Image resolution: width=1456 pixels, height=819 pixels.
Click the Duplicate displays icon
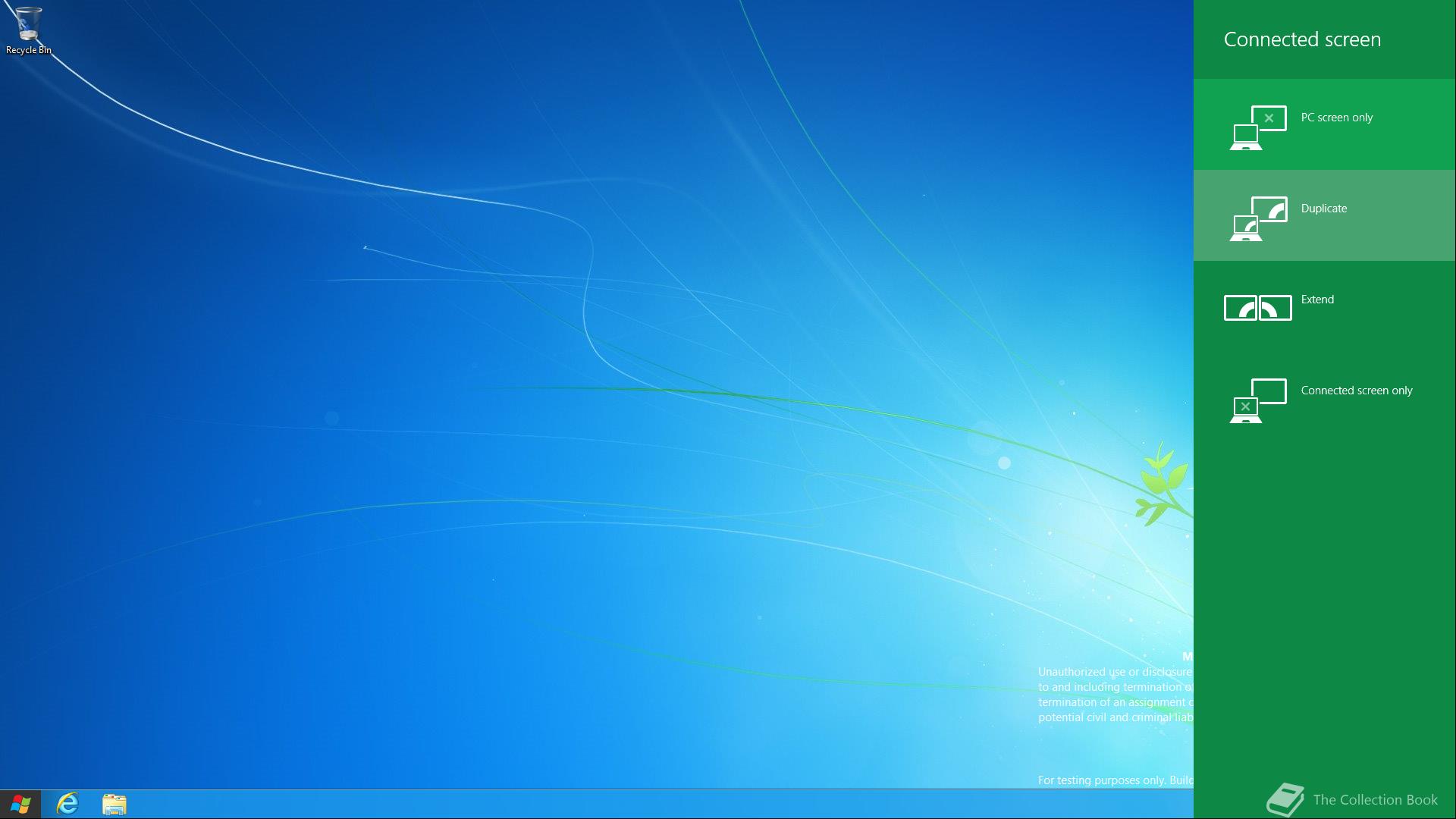point(1257,218)
